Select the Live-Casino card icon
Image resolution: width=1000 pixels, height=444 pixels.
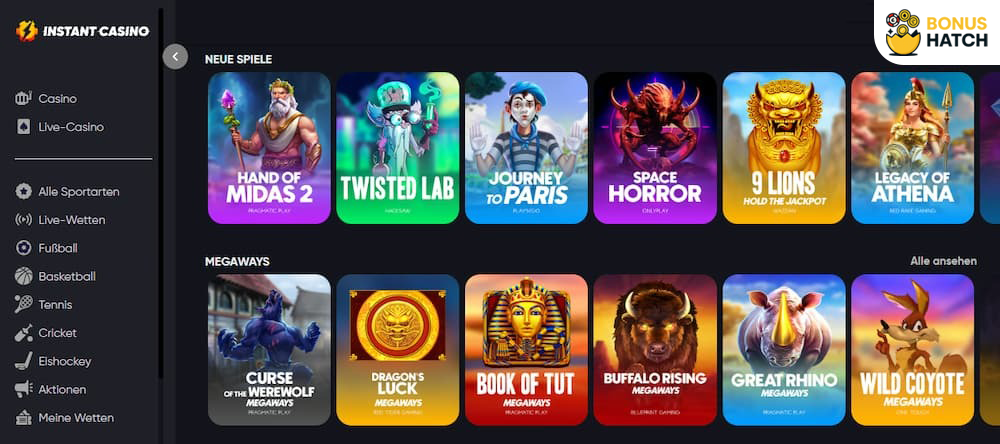23,127
